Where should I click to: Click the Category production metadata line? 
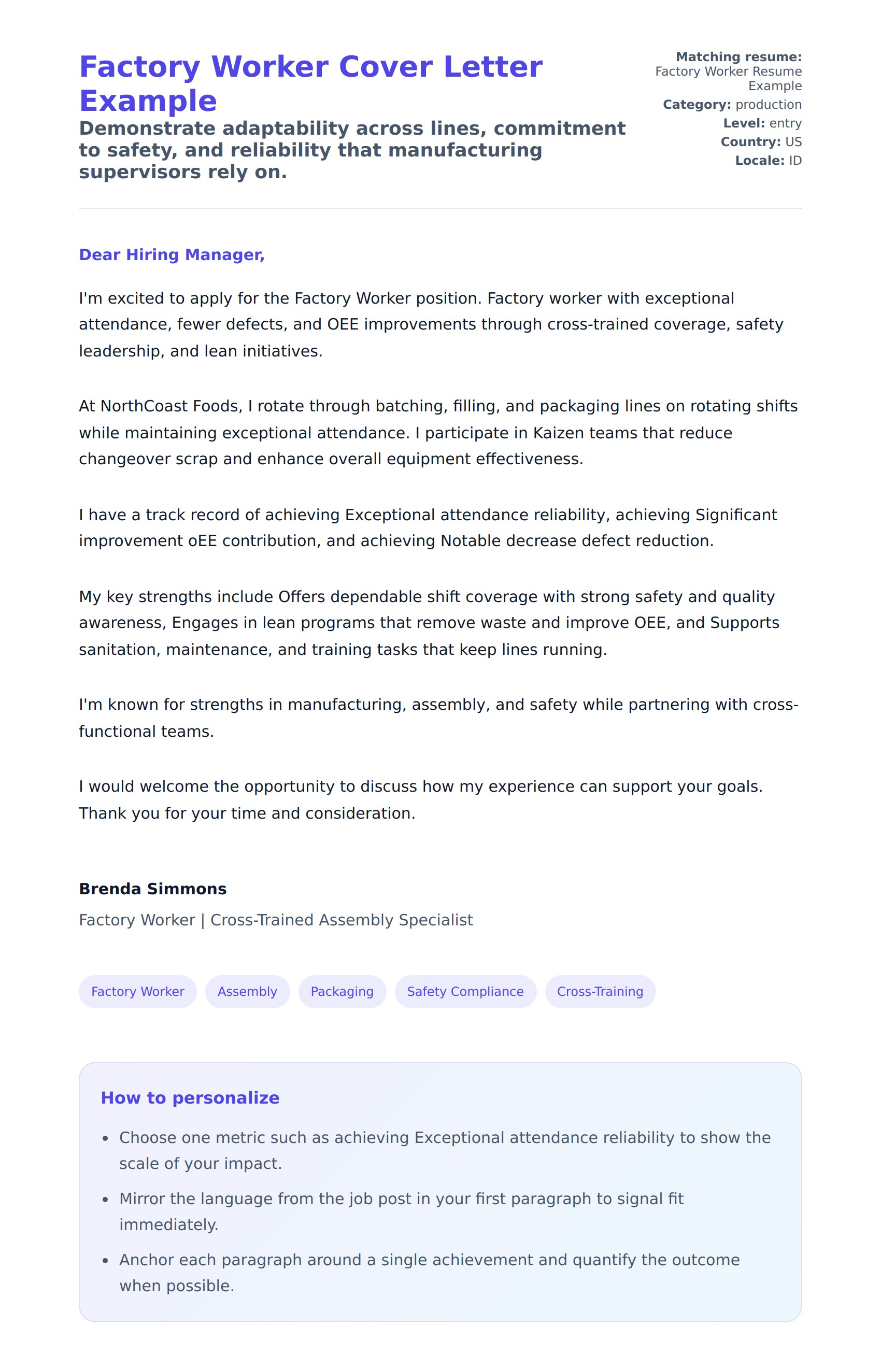coord(732,105)
